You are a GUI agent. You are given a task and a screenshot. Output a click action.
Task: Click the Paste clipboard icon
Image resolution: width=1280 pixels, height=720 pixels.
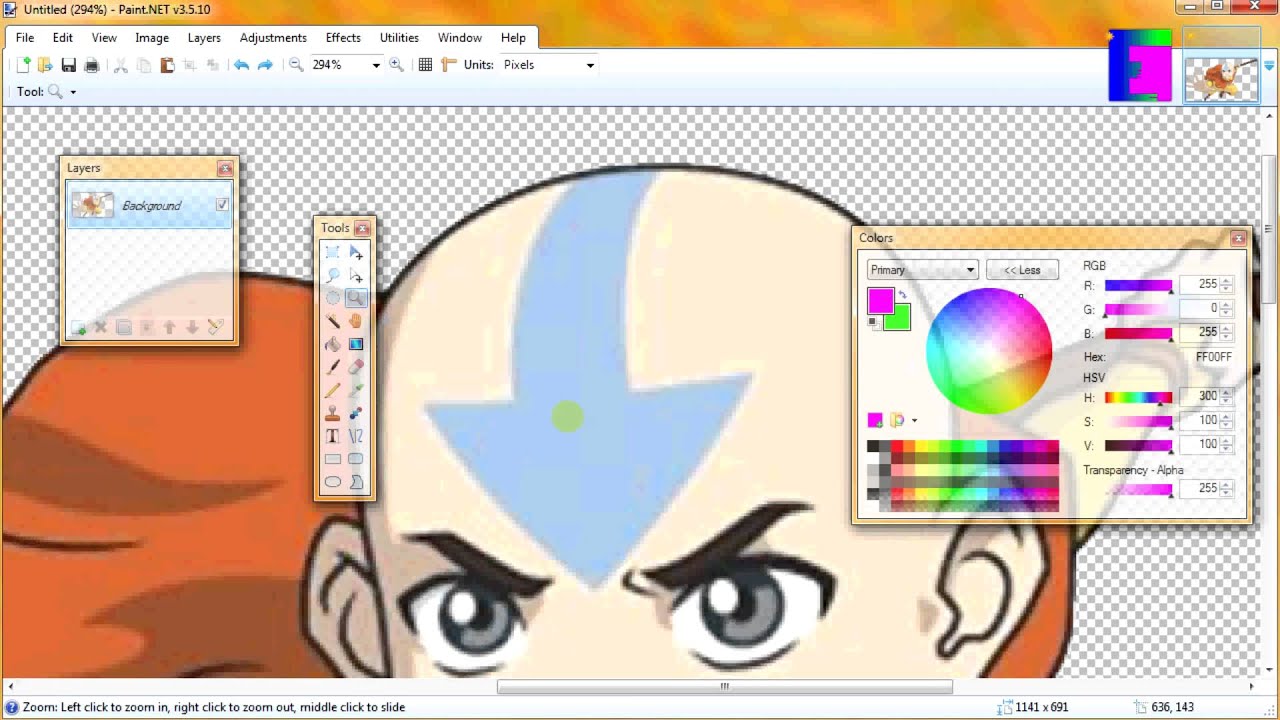click(x=167, y=65)
